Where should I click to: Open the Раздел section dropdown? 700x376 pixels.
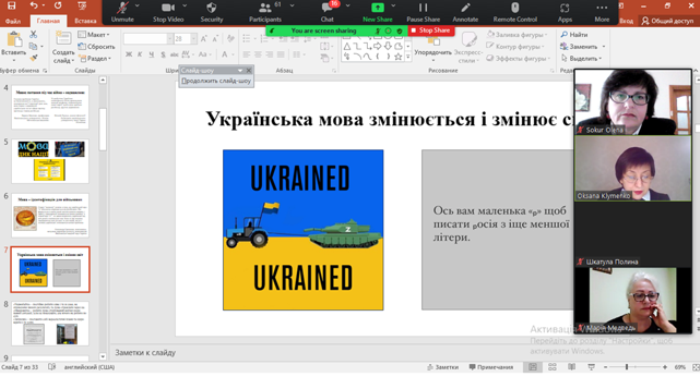tap(95, 58)
